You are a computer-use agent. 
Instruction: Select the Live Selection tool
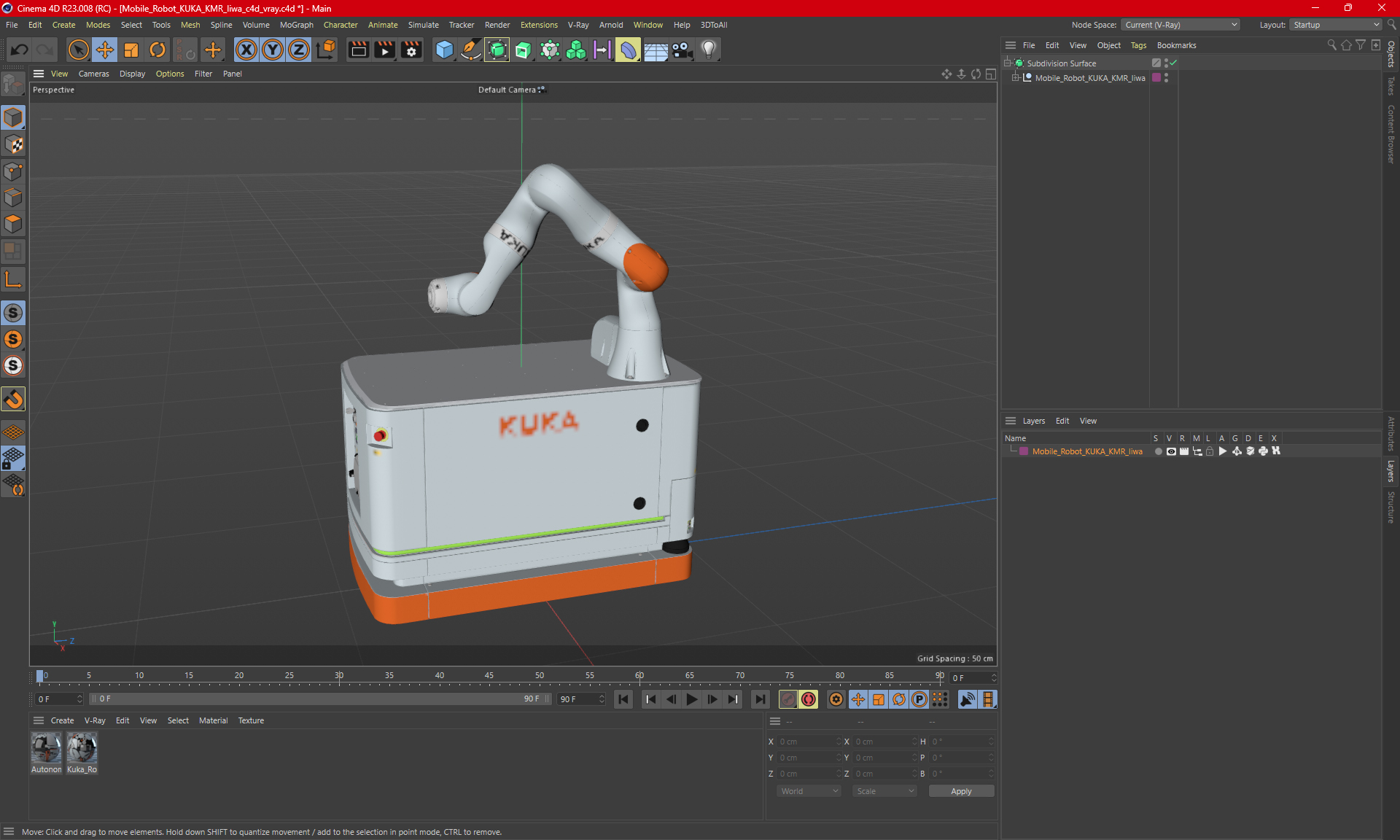tap(78, 50)
